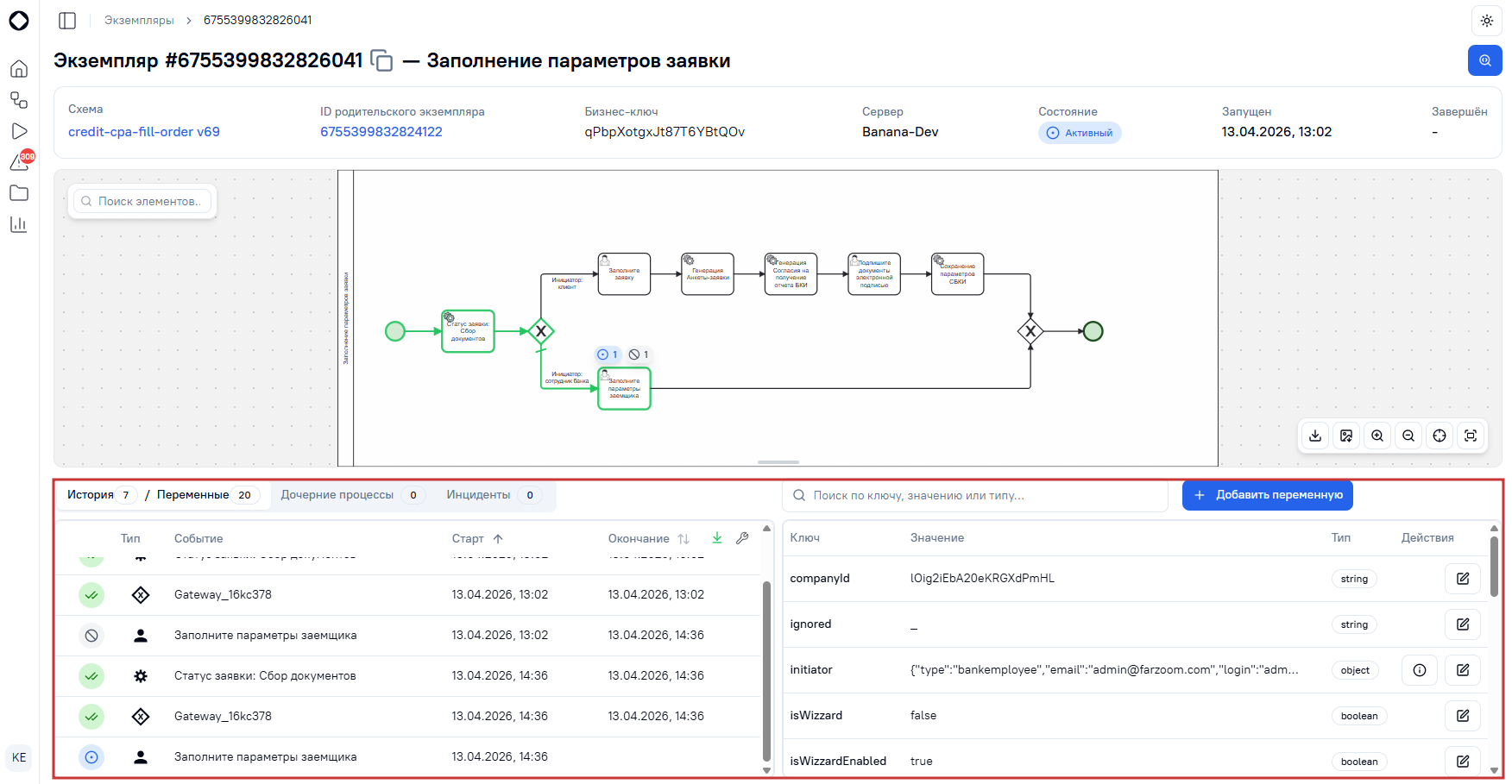1512x784 pixels.
Task: Select the active Заполните параметры заемщика history row
Action: 408,757
